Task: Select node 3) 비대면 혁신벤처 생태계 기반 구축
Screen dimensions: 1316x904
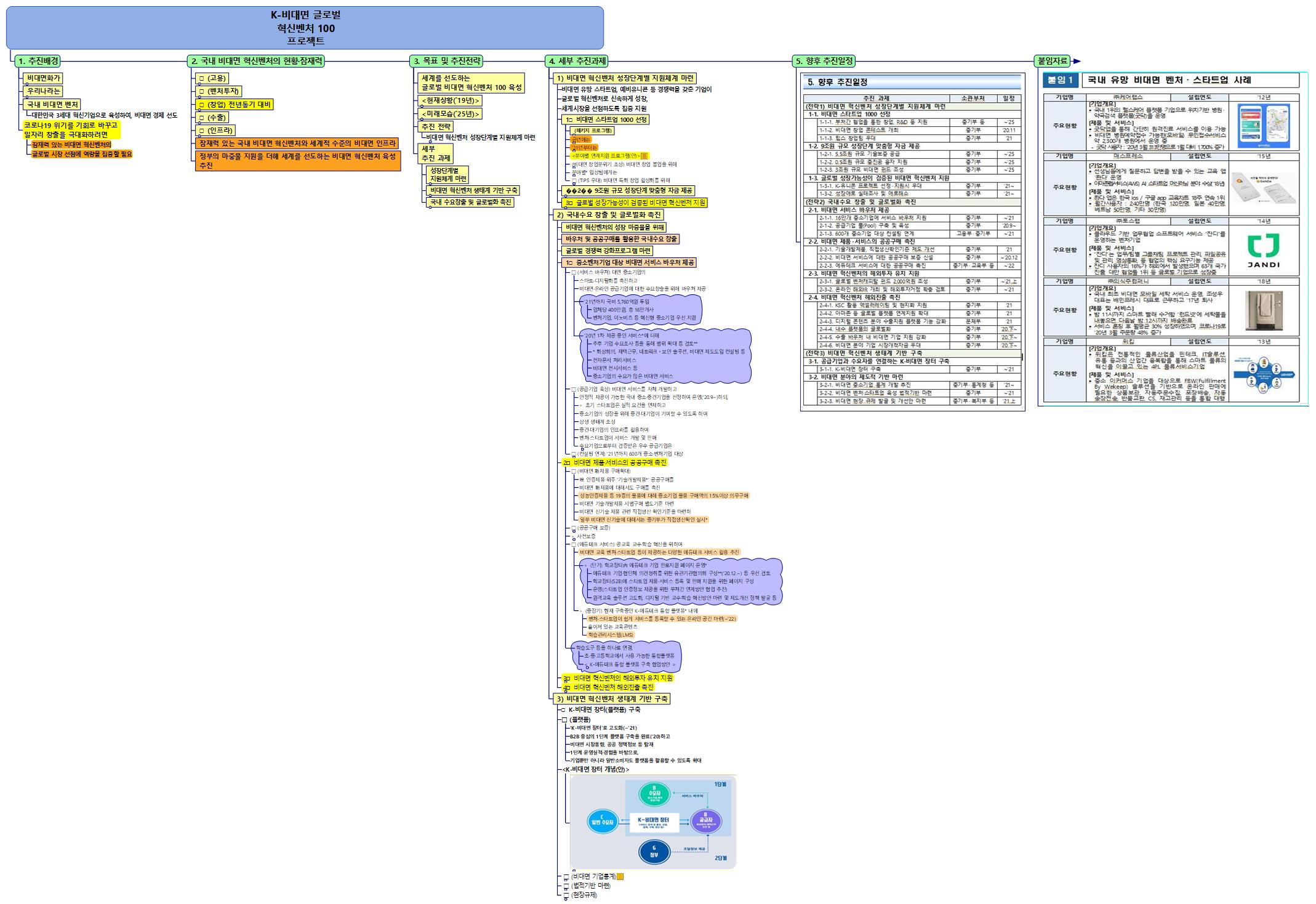Action: [612, 699]
